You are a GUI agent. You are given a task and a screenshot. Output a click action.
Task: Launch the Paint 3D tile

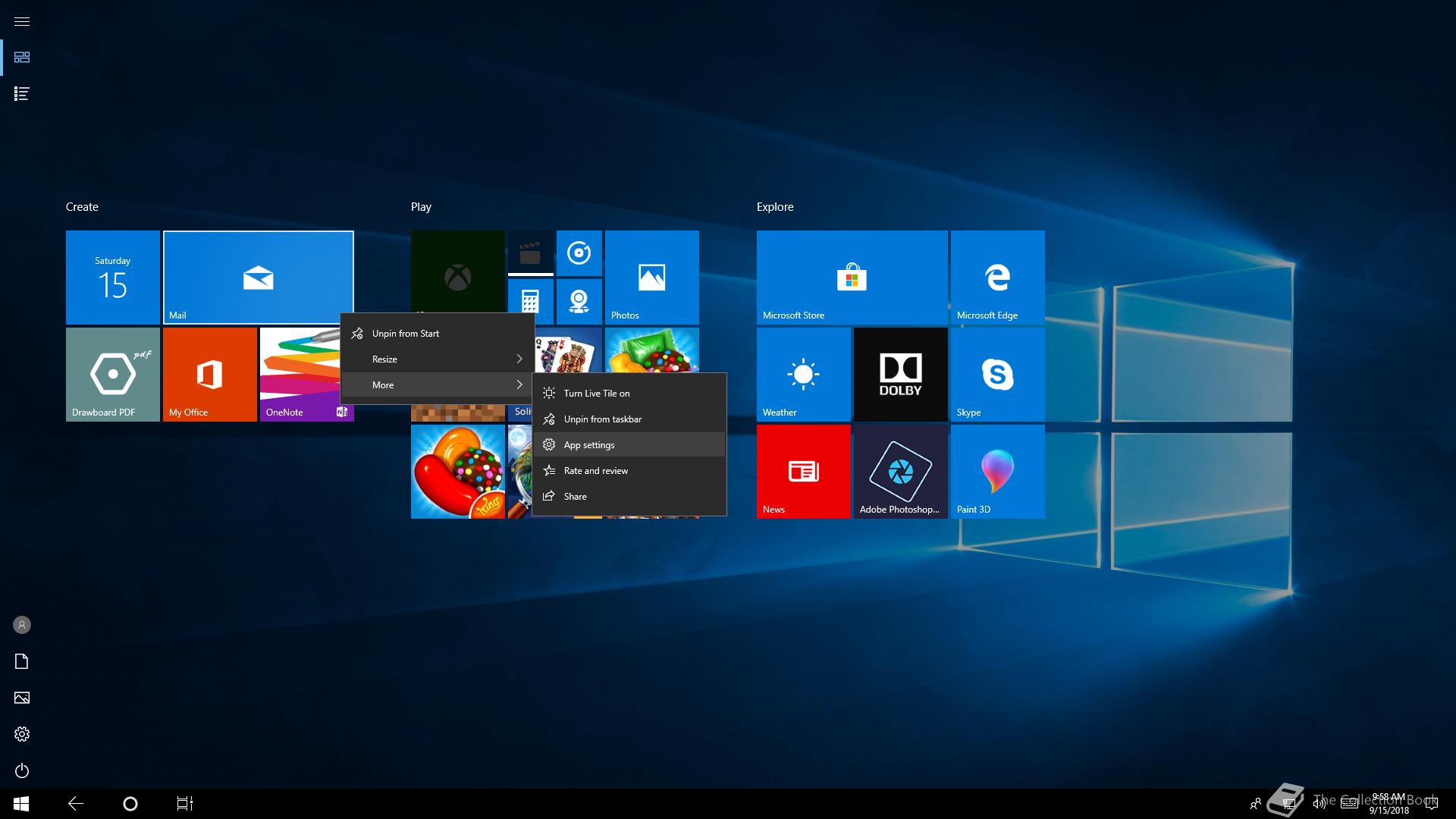point(998,472)
